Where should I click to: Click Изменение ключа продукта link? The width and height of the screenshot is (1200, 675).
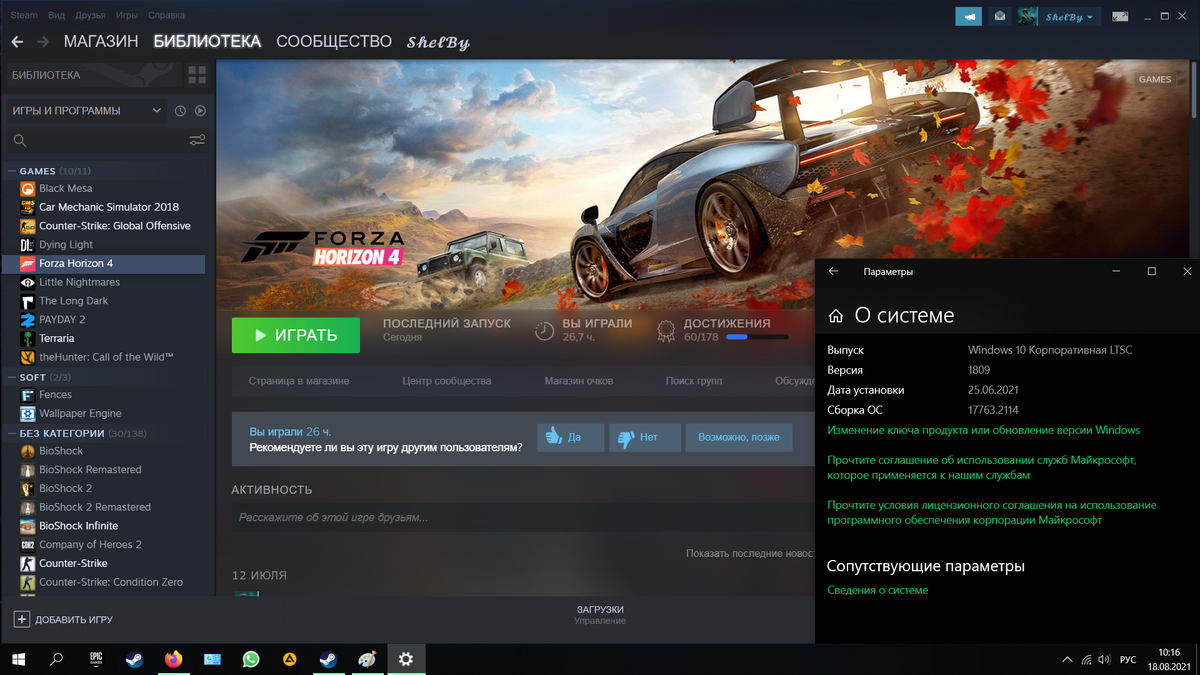984,430
